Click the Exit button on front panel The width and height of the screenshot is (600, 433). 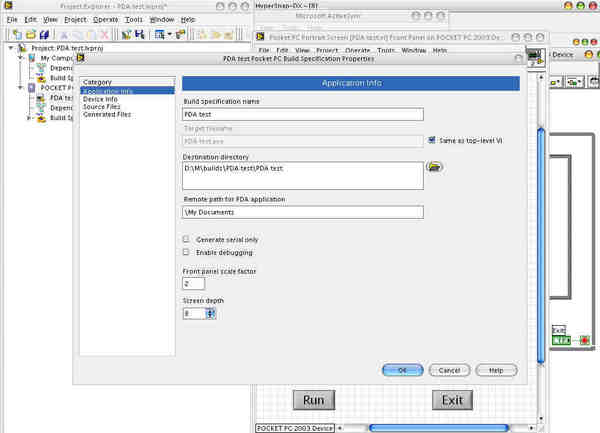[452, 400]
